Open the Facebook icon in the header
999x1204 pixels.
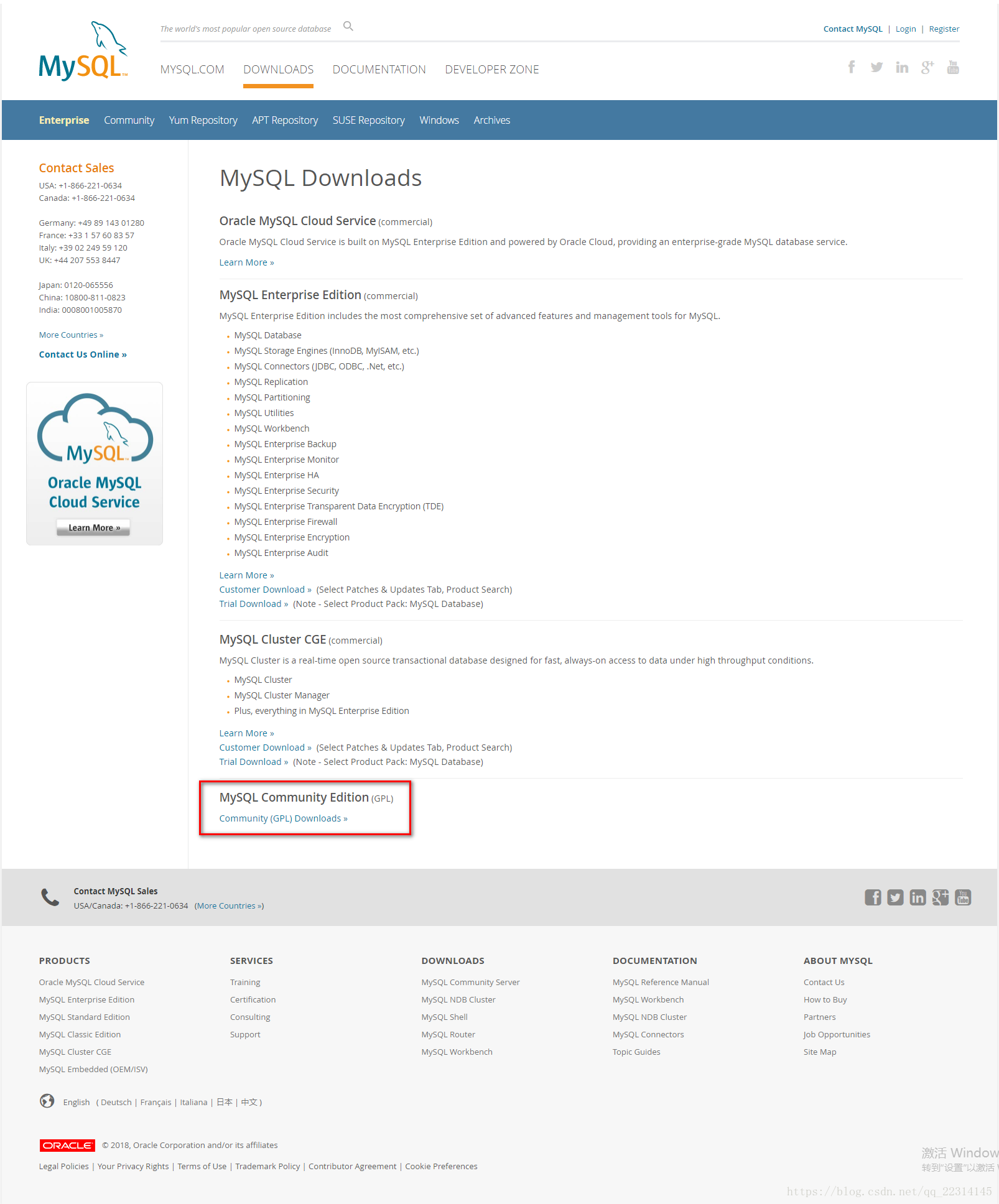point(852,67)
